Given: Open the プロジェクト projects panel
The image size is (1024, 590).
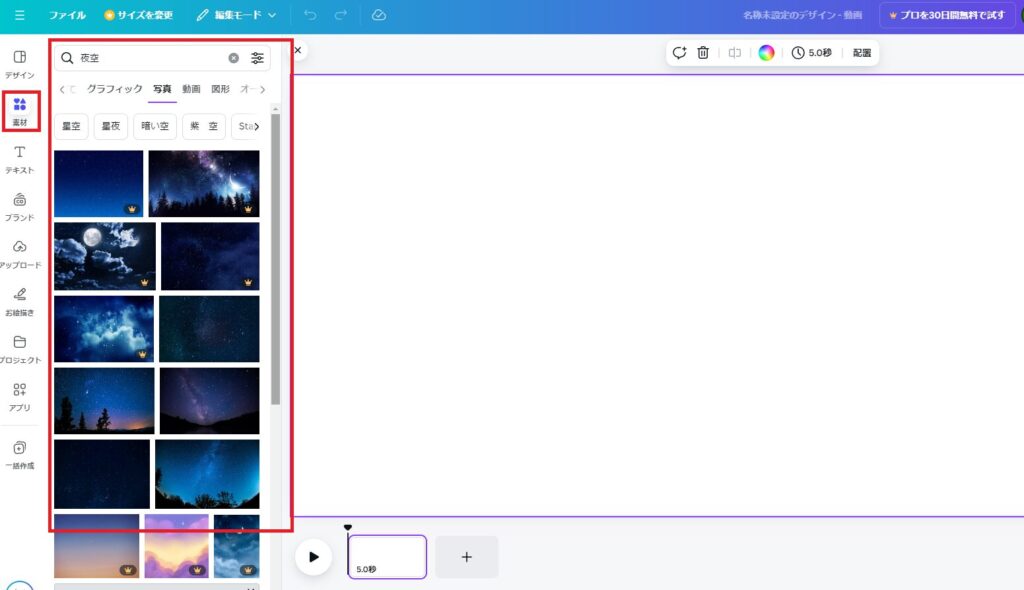Looking at the screenshot, I should (x=20, y=350).
